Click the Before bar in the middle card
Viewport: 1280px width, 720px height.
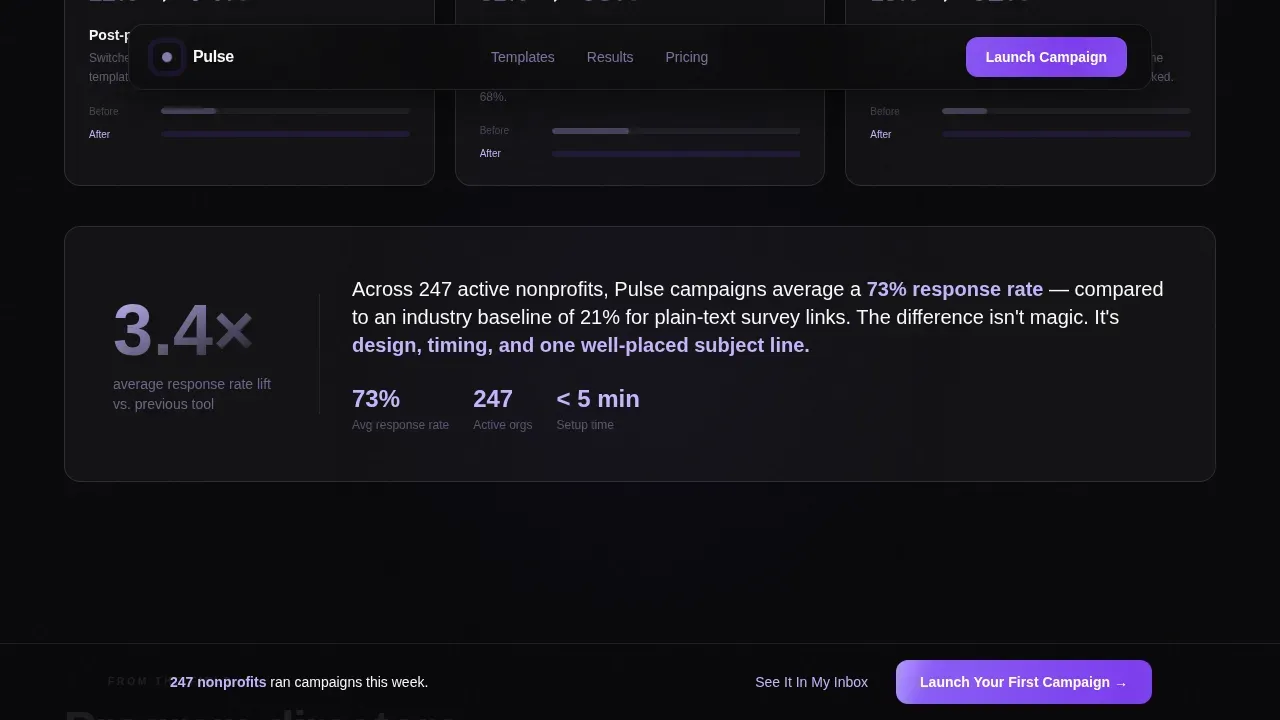pyautogui.click(x=676, y=131)
